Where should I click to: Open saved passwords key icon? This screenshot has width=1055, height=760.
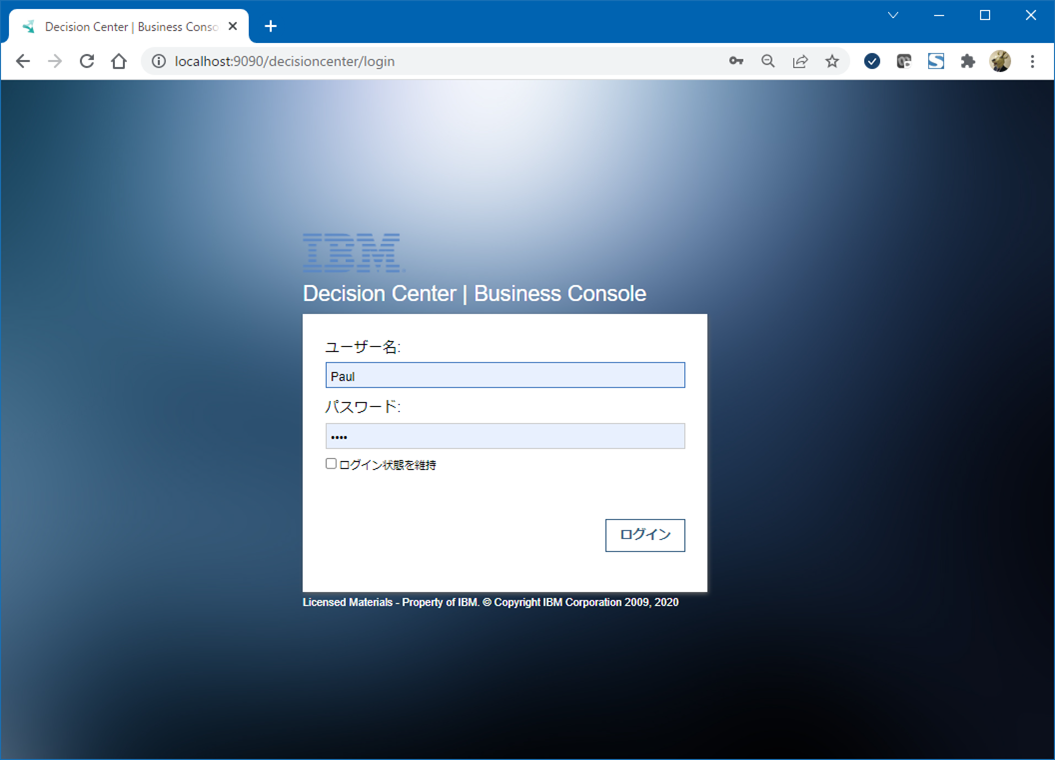[736, 61]
